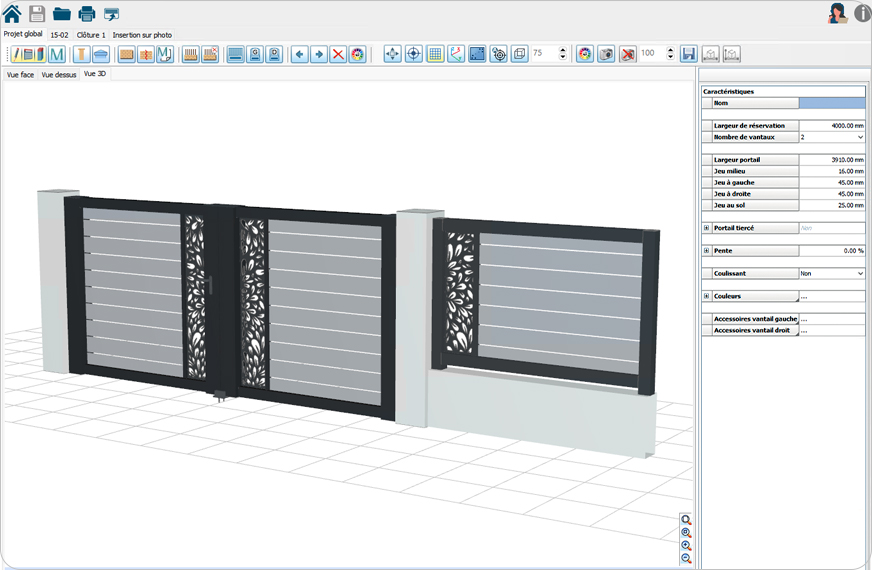Click the camera snapshot icon

606,54
